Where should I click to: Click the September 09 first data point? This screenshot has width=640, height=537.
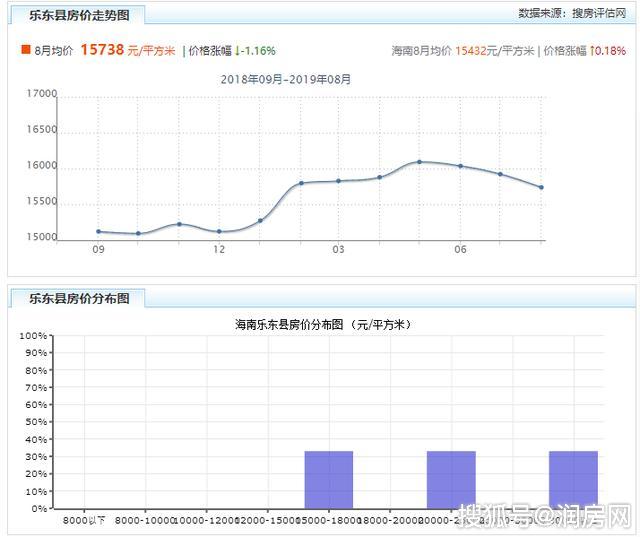[x=98, y=231]
